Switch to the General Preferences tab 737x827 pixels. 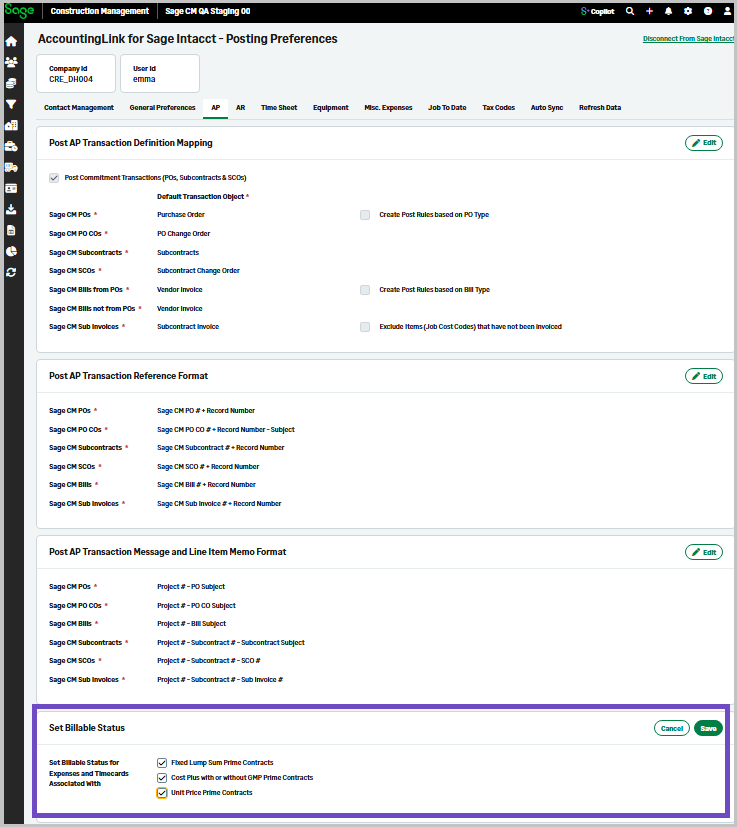tap(162, 107)
